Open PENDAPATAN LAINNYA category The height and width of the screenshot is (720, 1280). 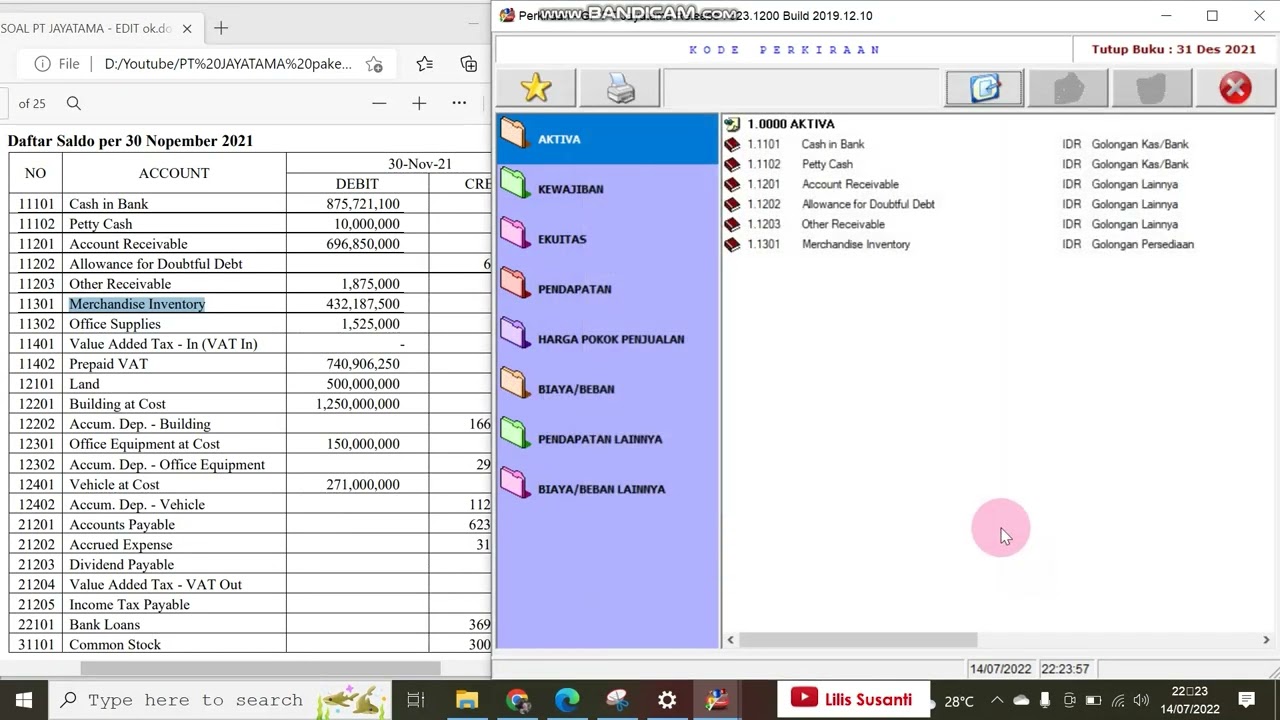click(x=607, y=439)
